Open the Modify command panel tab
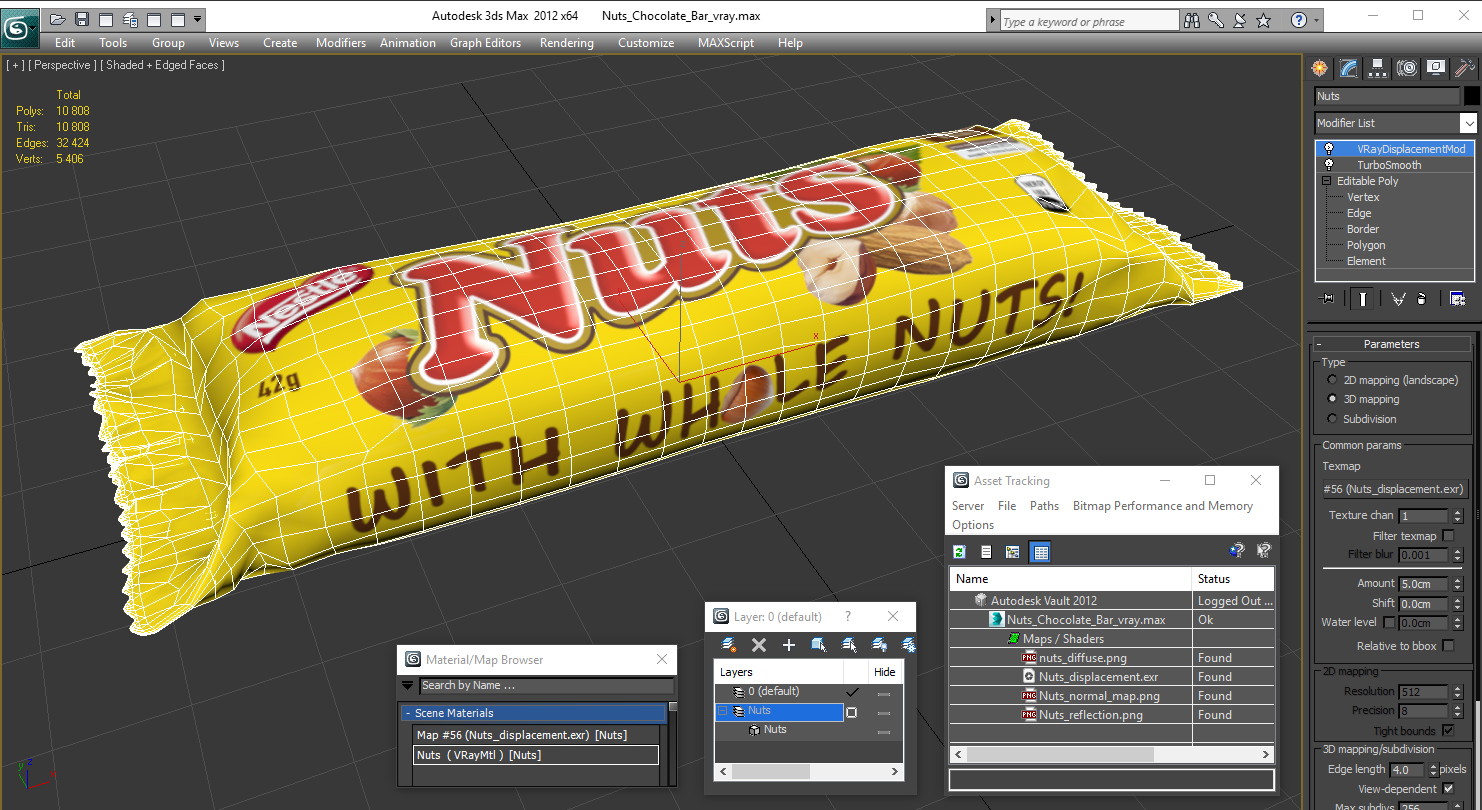 [x=1349, y=68]
